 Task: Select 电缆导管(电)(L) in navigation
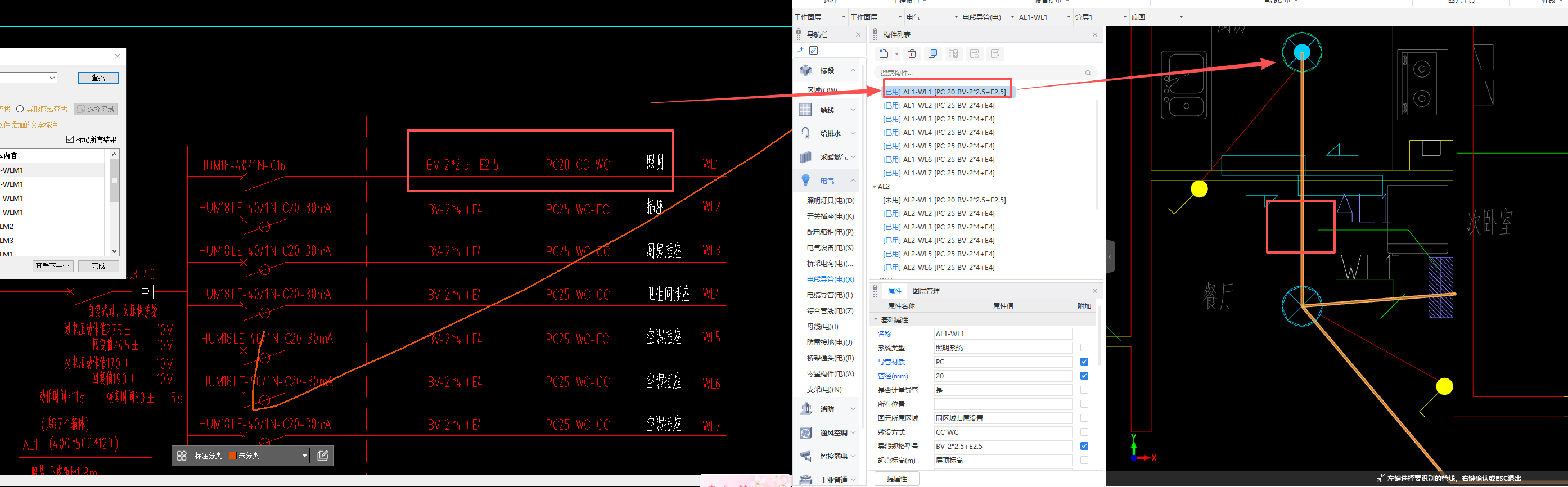(830, 295)
